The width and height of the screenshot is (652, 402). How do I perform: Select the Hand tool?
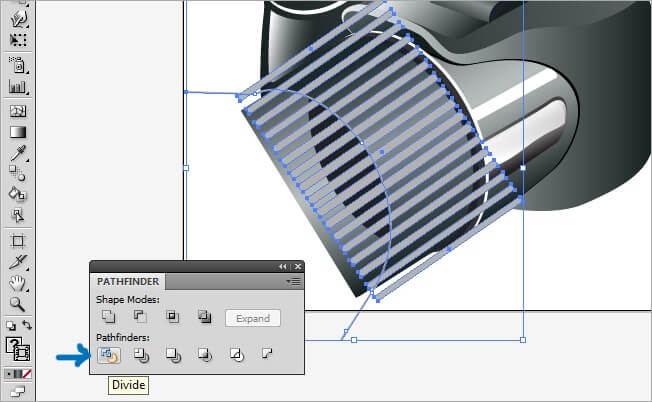click(17, 284)
